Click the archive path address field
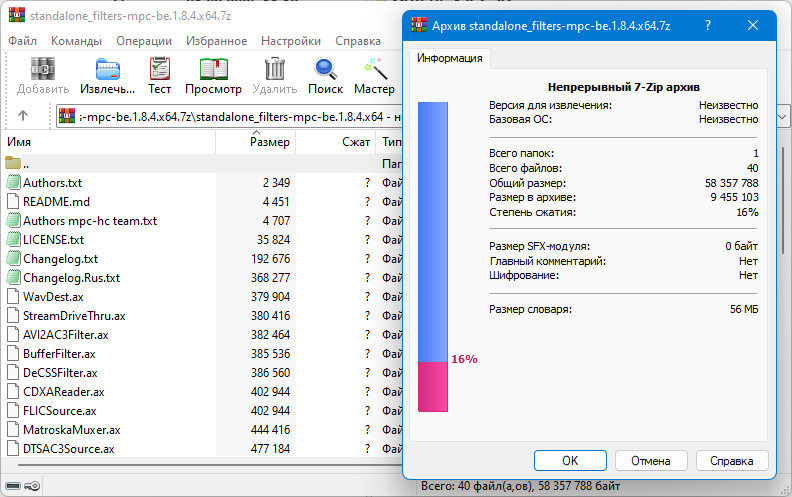 229,117
